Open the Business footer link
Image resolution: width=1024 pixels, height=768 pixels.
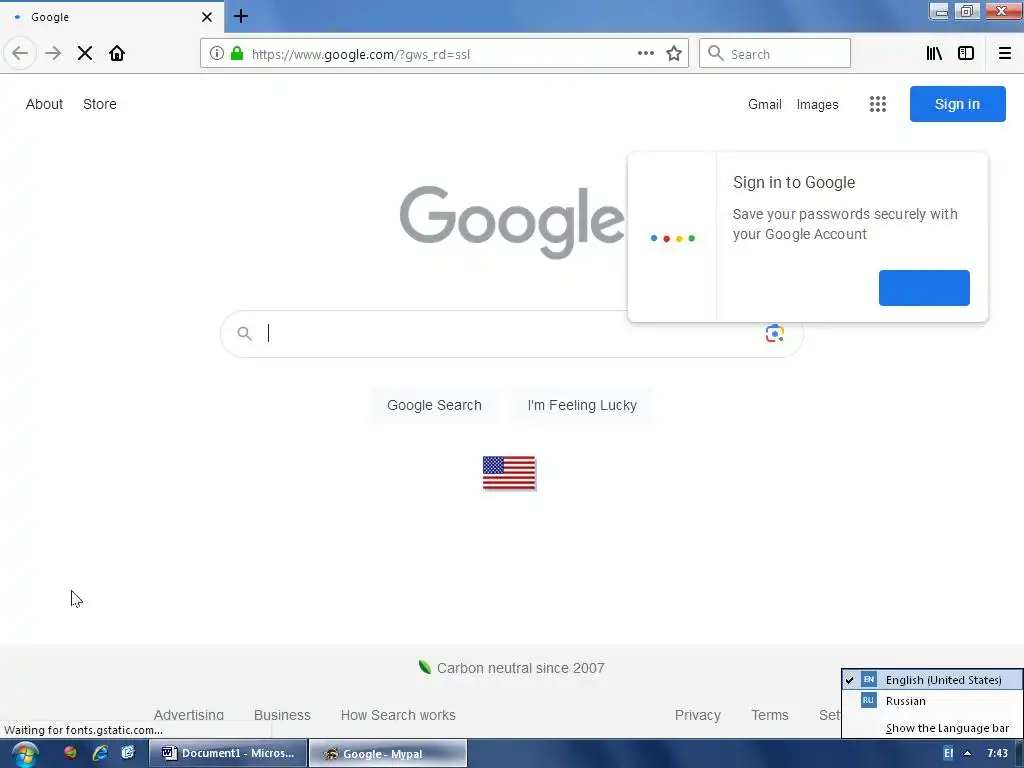click(x=282, y=715)
